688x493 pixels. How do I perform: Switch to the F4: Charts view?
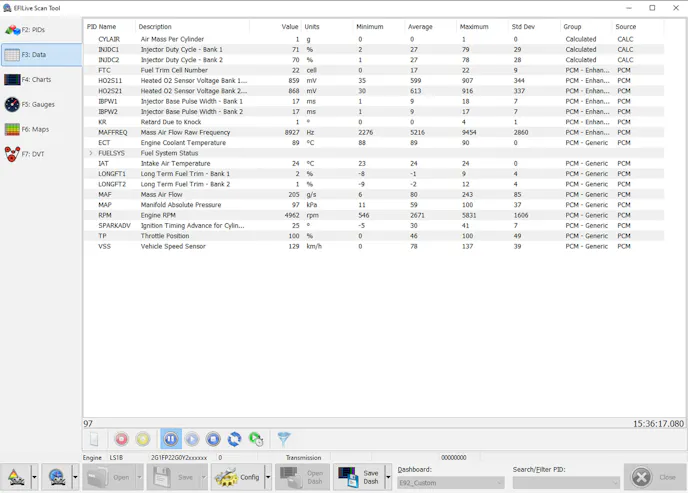40,80
